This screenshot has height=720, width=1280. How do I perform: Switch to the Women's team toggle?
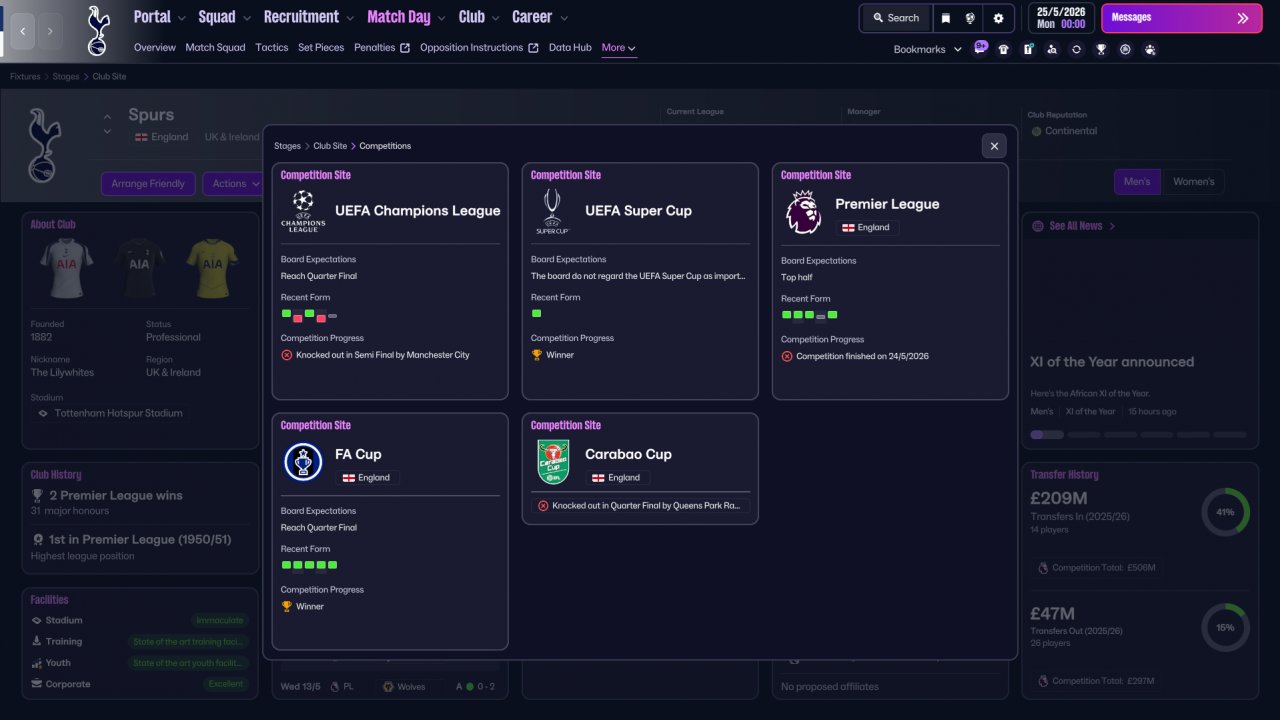[1193, 182]
